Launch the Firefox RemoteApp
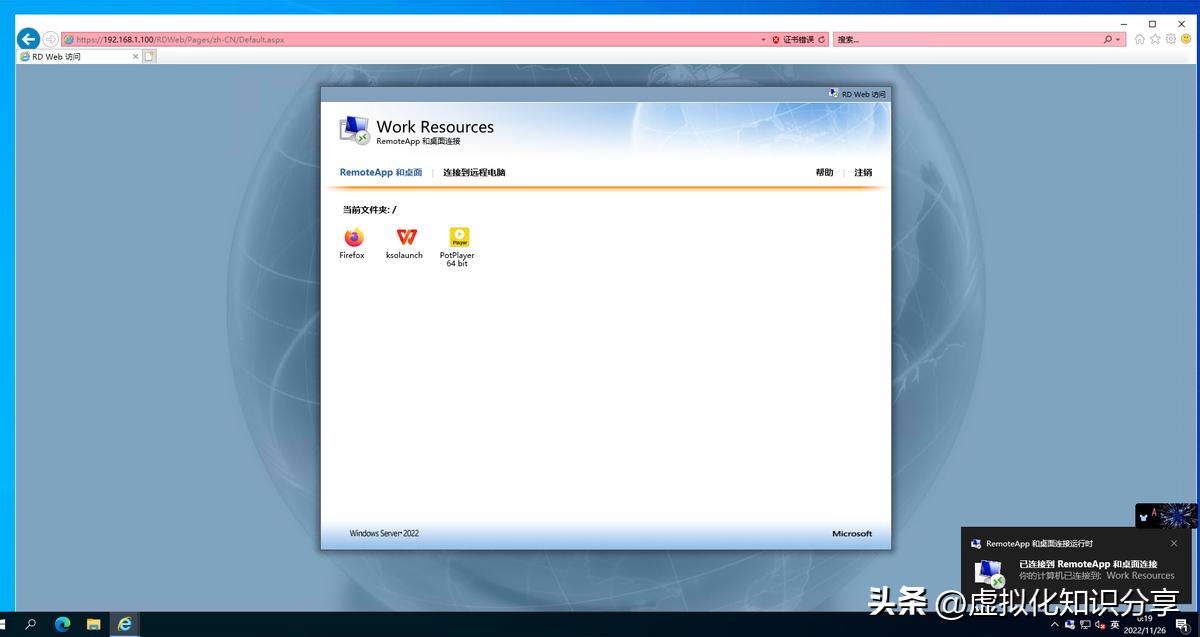This screenshot has width=1200, height=637. click(x=351, y=240)
